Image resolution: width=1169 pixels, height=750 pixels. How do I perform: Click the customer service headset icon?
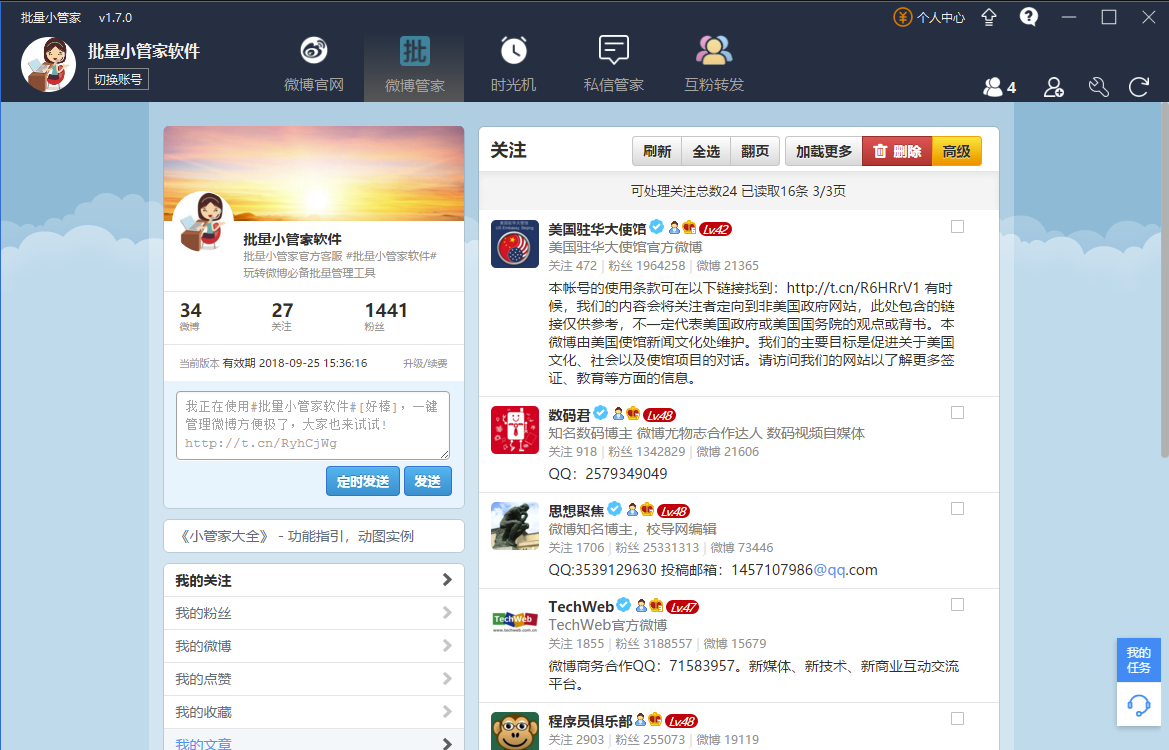(x=1138, y=705)
